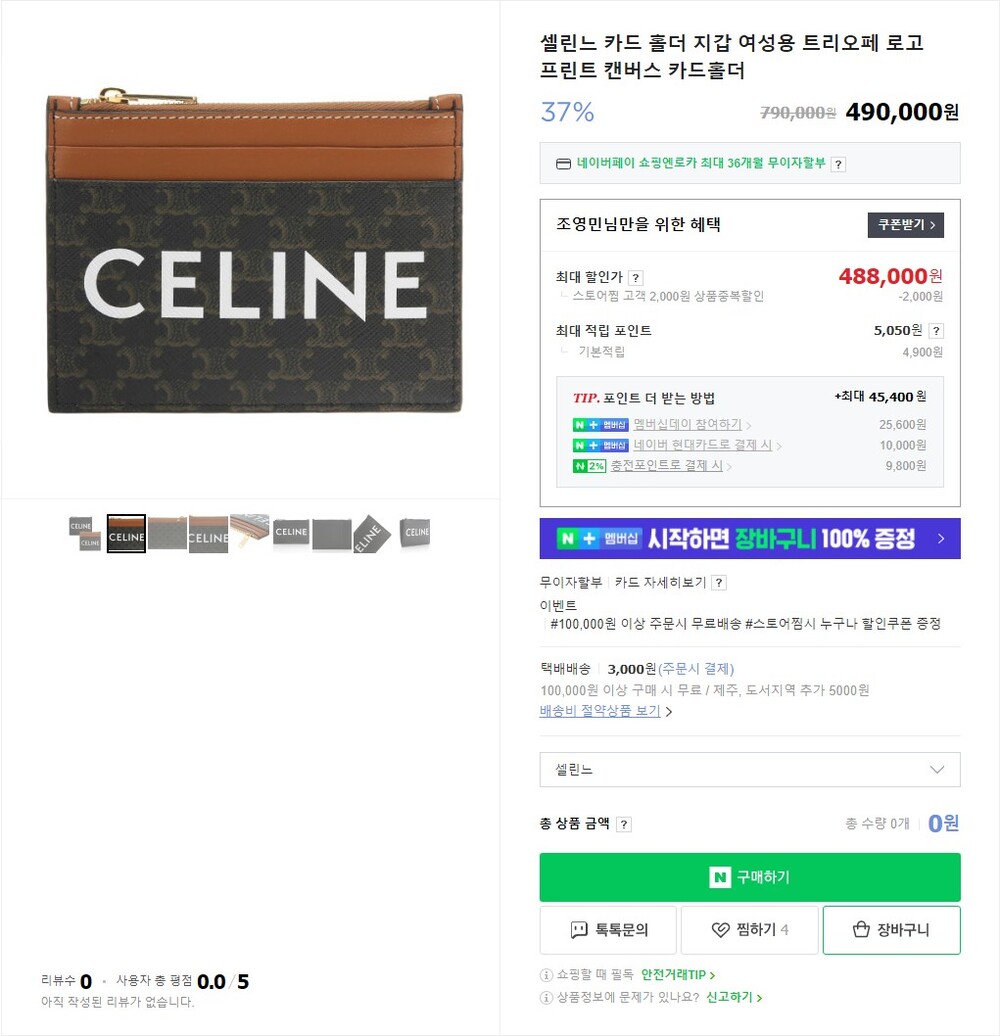This screenshot has height=1036, width=1000.
Task: Click the help icon next to 5,050원 points
Action: (936, 331)
